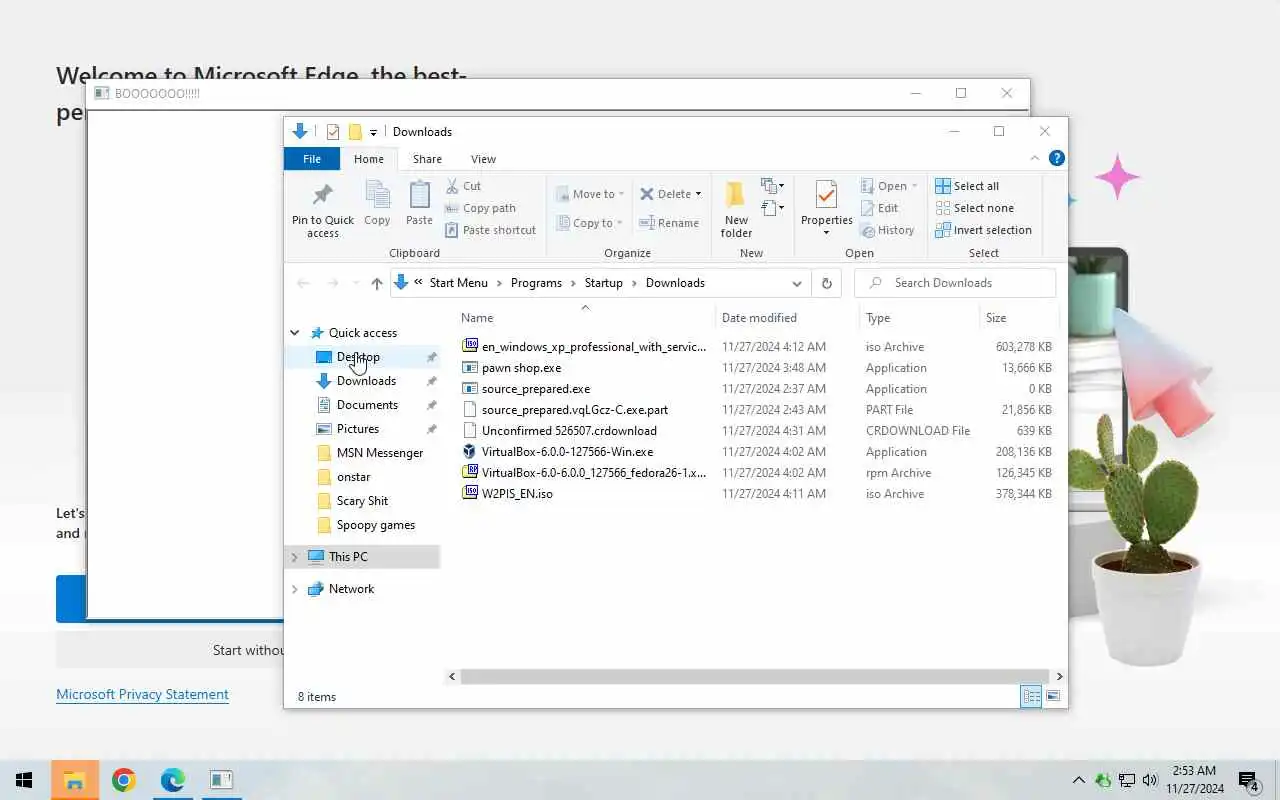Click Startup in the breadcrumb path
Image resolution: width=1280 pixels, height=800 pixels.
604,283
